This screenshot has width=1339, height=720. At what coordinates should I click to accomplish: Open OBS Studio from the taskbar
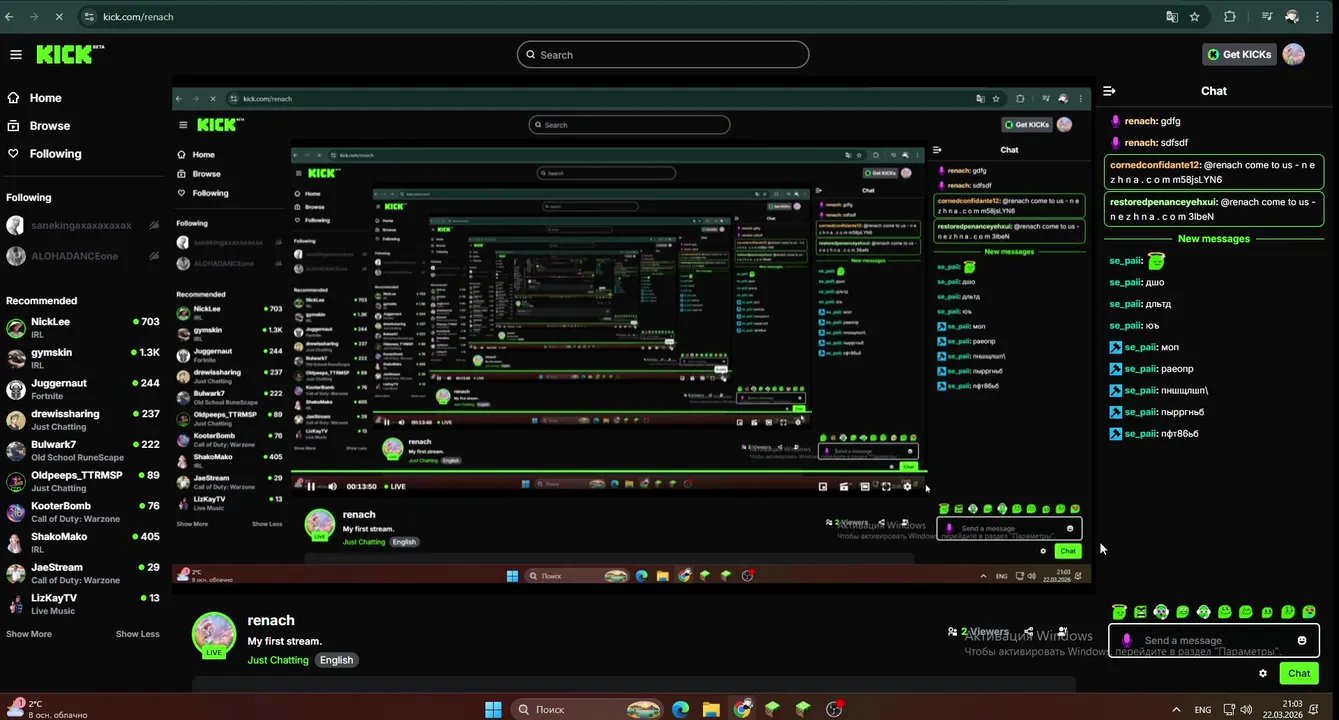[x=835, y=709]
